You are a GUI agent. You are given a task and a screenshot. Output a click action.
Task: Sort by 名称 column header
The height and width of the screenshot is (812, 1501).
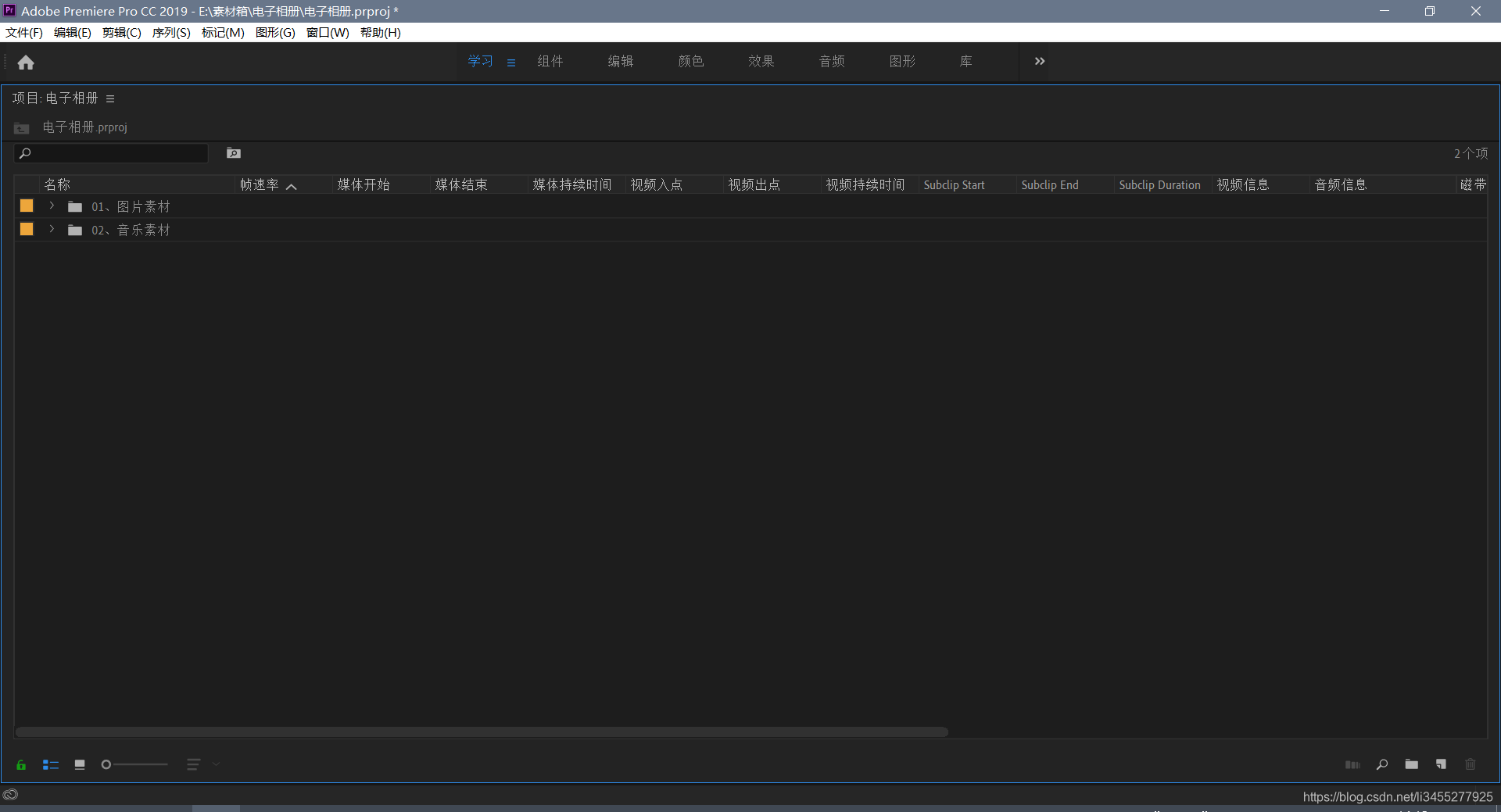point(57,184)
